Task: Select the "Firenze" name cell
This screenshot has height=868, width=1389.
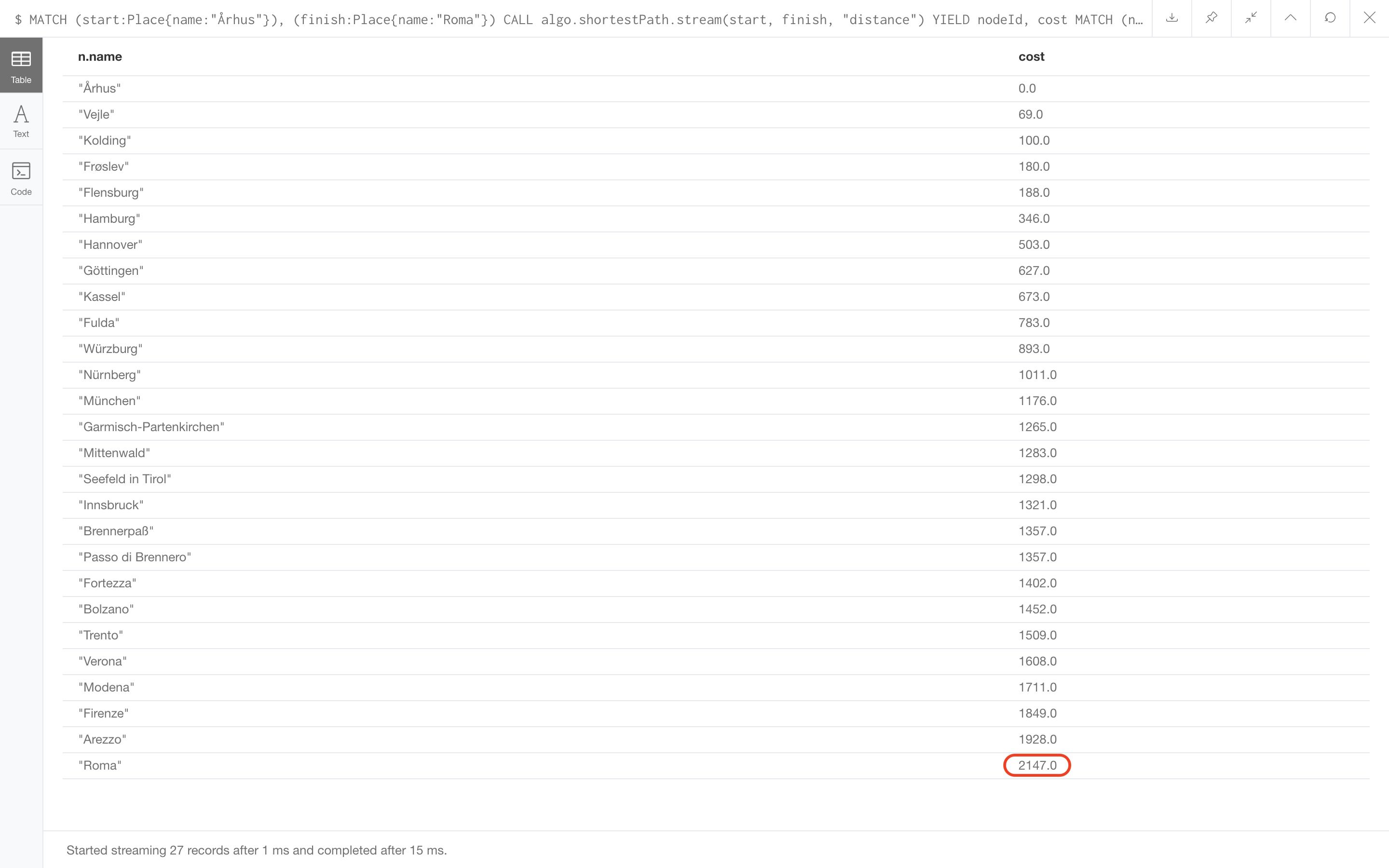Action: (103, 713)
